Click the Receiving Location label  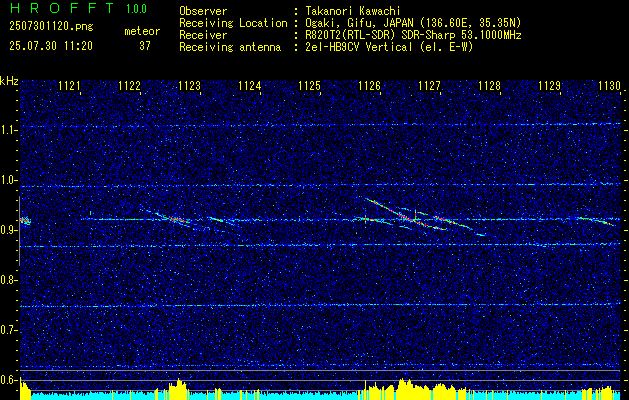point(233,23)
